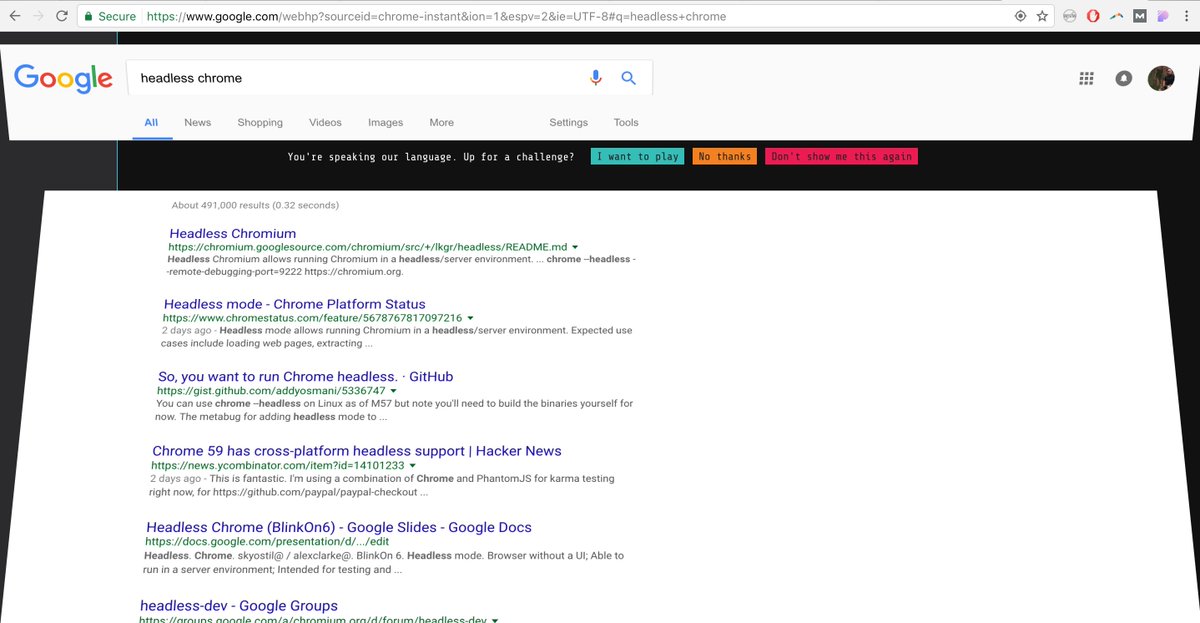Go back with the browser back arrow
This screenshot has width=1200, height=623.
tap(14, 16)
